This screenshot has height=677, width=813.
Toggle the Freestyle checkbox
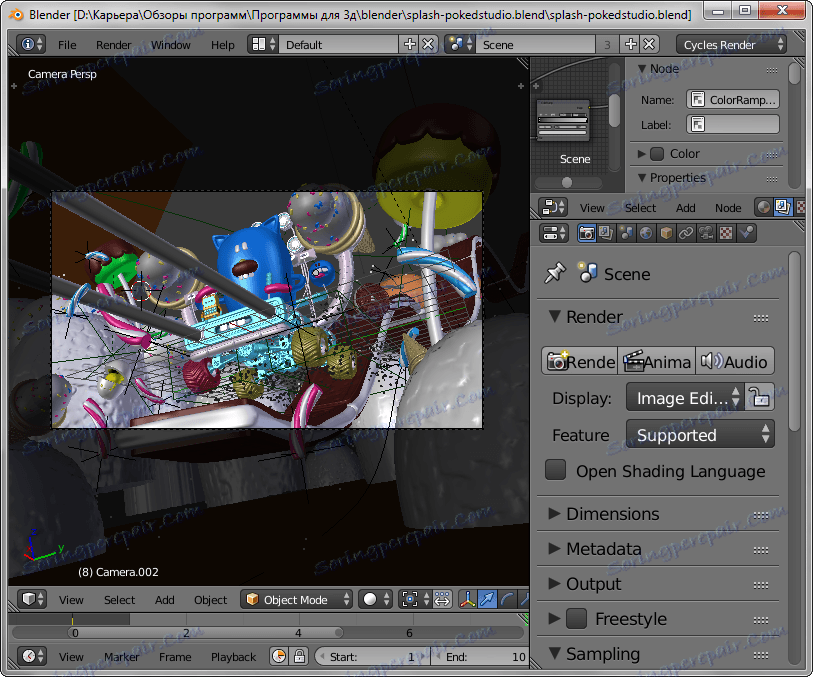point(576,619)
